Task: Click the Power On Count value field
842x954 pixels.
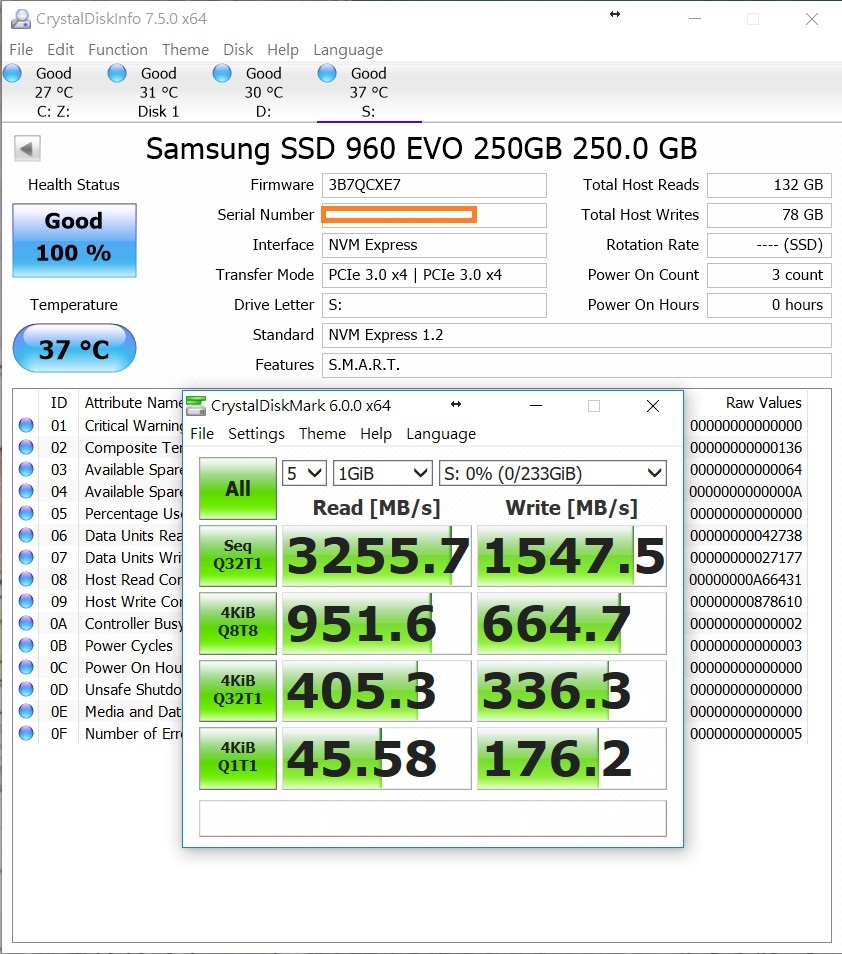Action: coord(769,275)
